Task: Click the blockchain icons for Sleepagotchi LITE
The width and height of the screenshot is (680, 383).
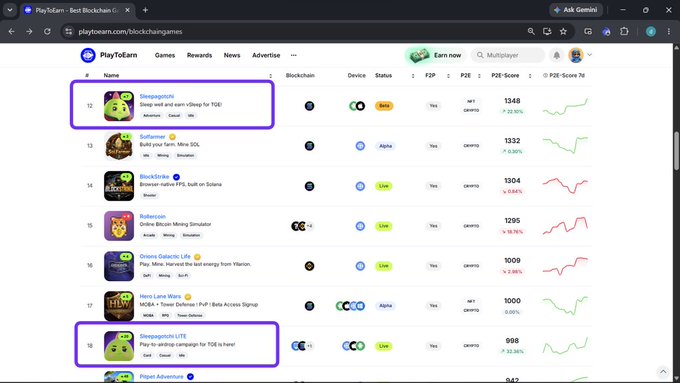Action: tap(302, 346)
